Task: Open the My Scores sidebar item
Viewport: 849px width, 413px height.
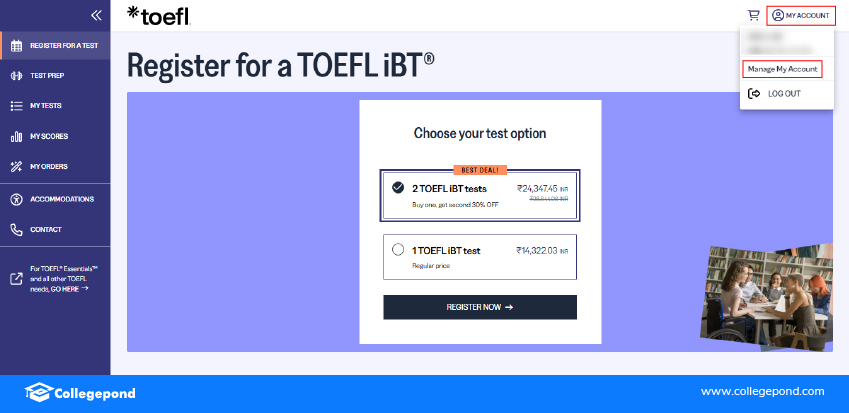Action: point(49,136)
